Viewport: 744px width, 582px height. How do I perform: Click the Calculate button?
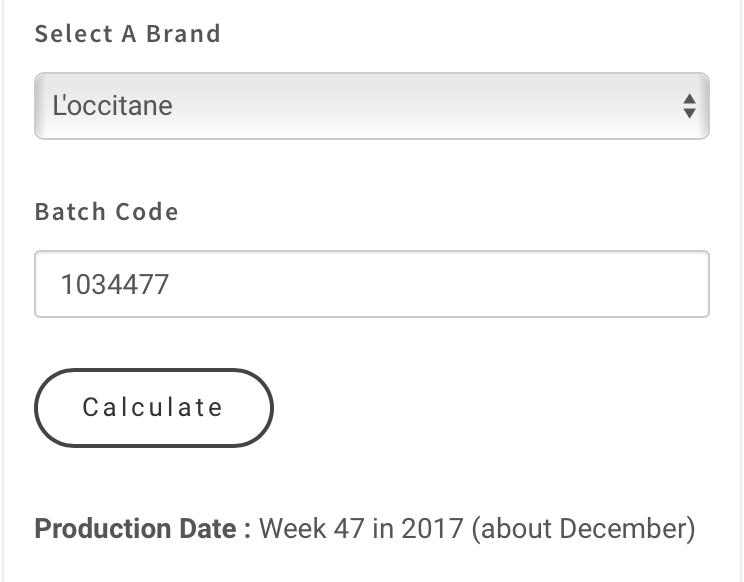pyautogui.click(x=153, y=407)
